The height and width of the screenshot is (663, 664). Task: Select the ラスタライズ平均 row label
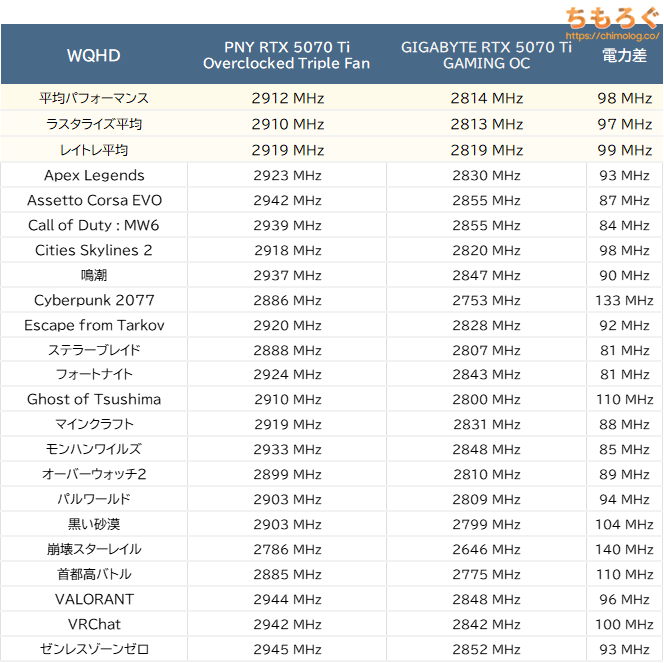click(94, 124)
